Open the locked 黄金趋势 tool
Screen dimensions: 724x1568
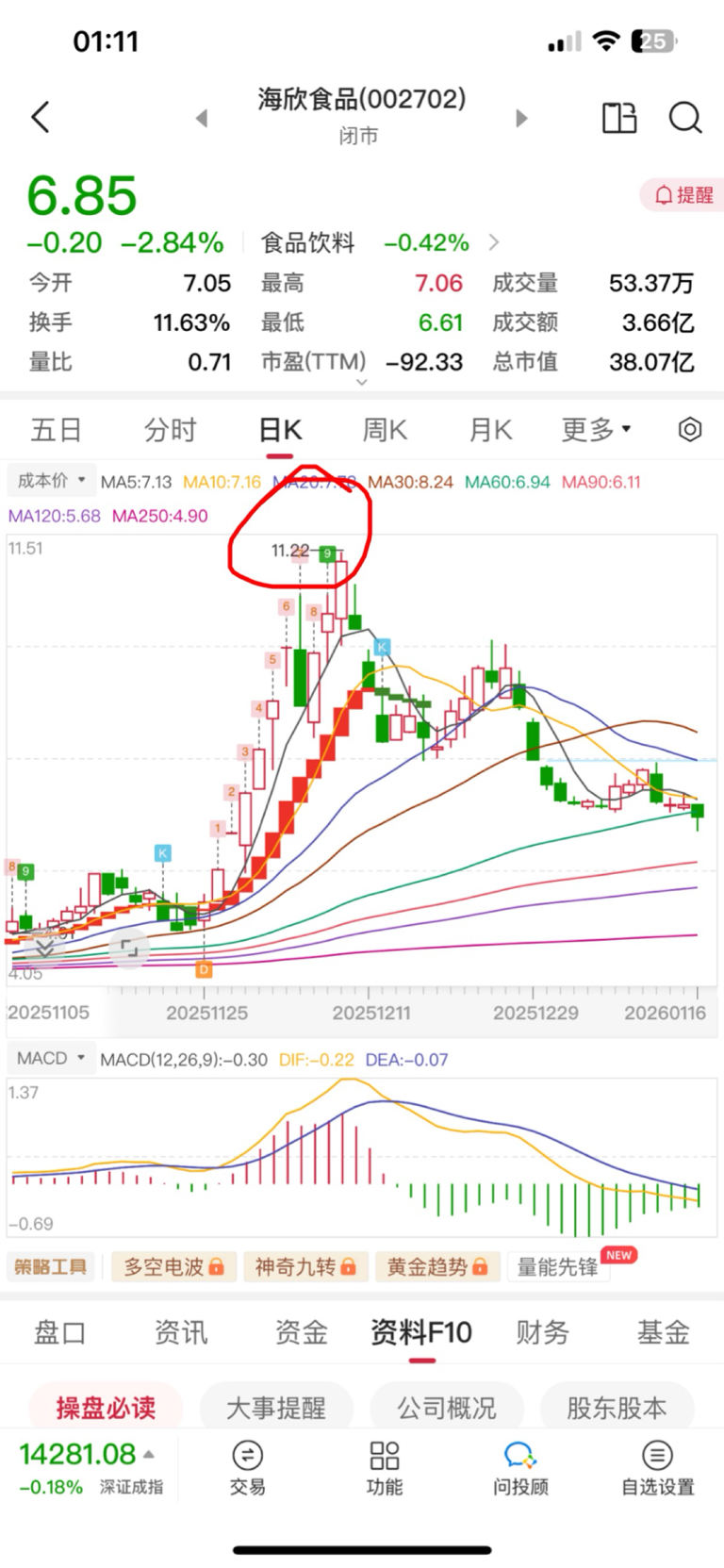point(437,1266)
